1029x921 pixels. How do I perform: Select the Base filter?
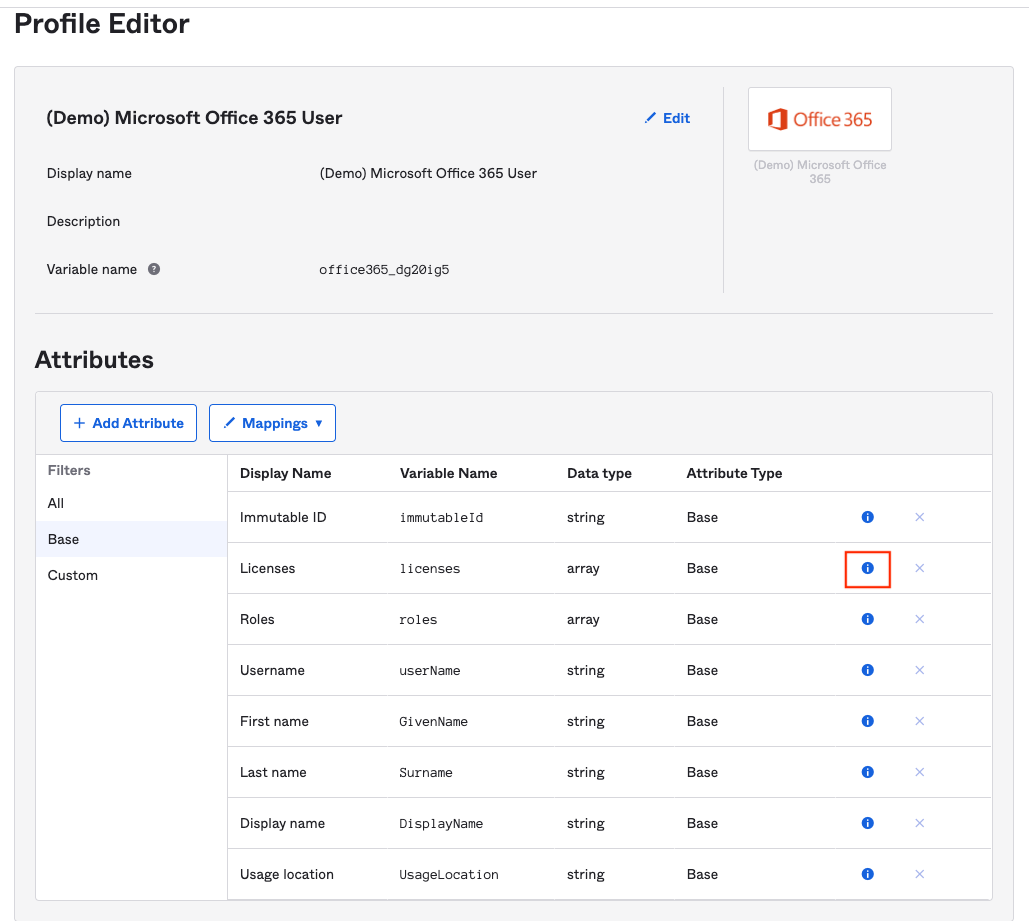(63, 539)
